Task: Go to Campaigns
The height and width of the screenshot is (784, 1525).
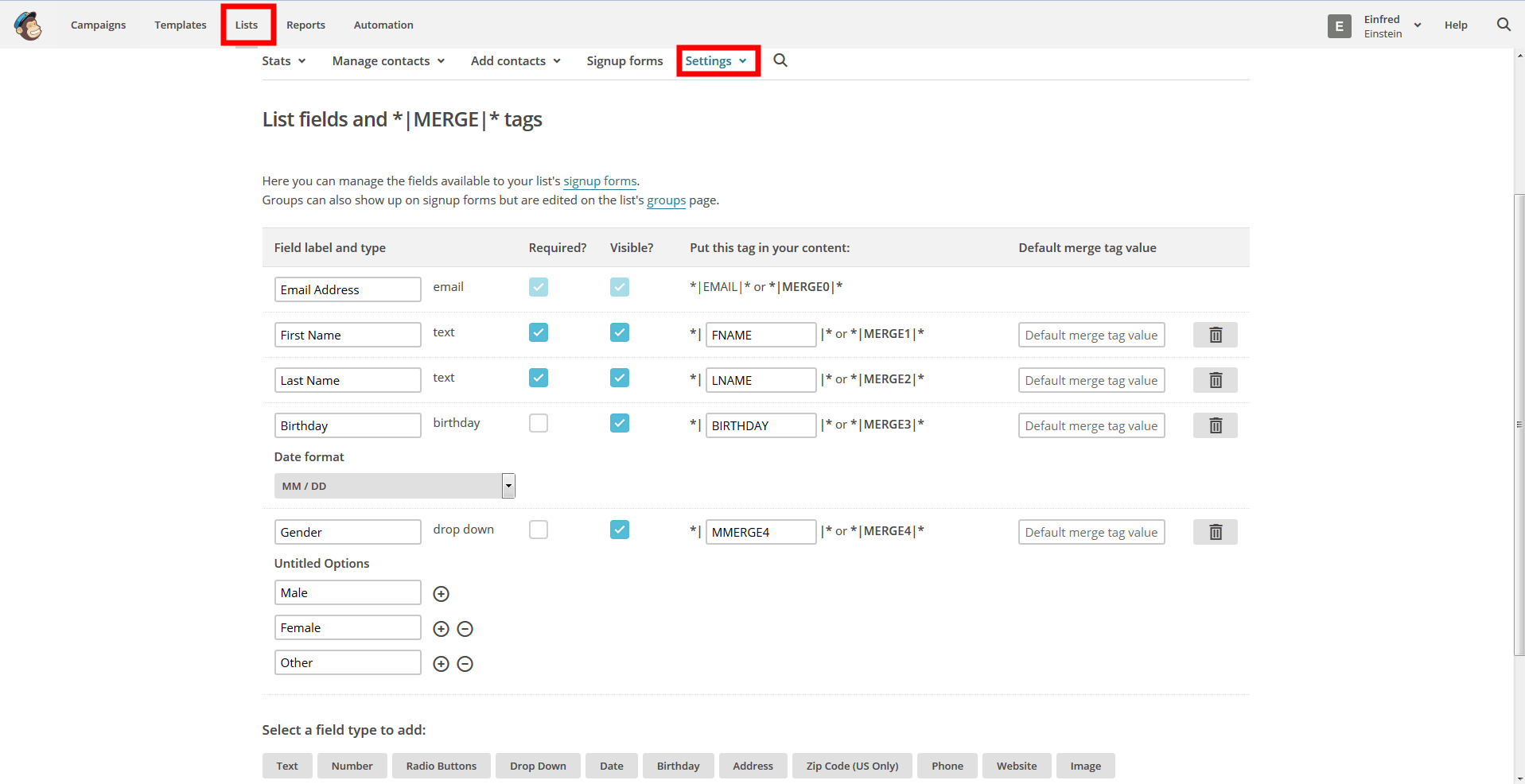Action: [99, 25]
